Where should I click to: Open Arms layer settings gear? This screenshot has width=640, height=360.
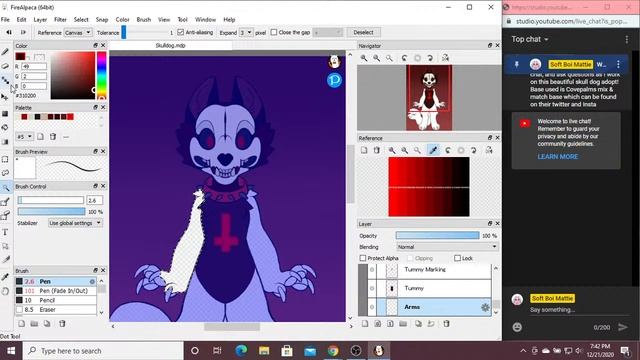(x=485, y=307)
